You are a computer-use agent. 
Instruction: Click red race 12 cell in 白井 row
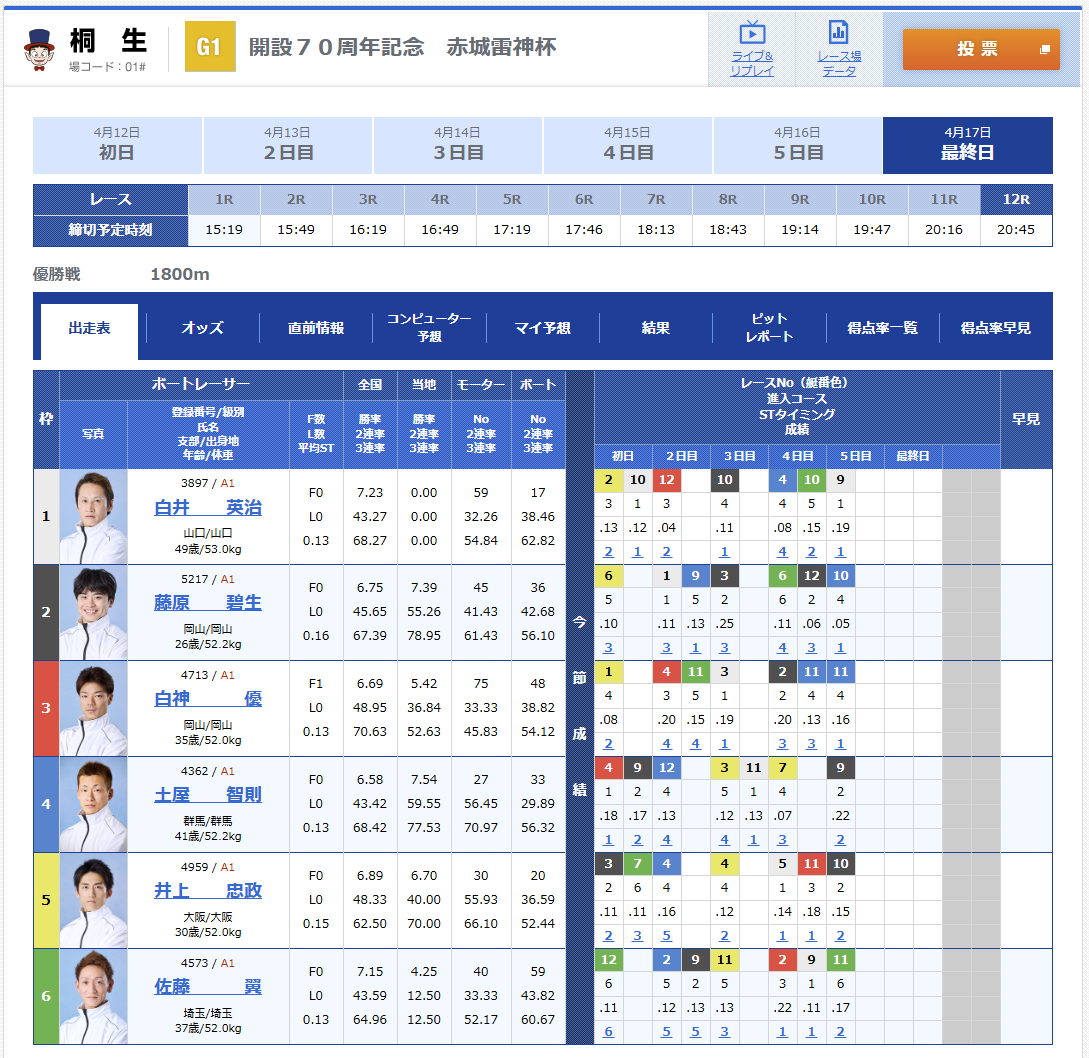click(x=667, y=479)
